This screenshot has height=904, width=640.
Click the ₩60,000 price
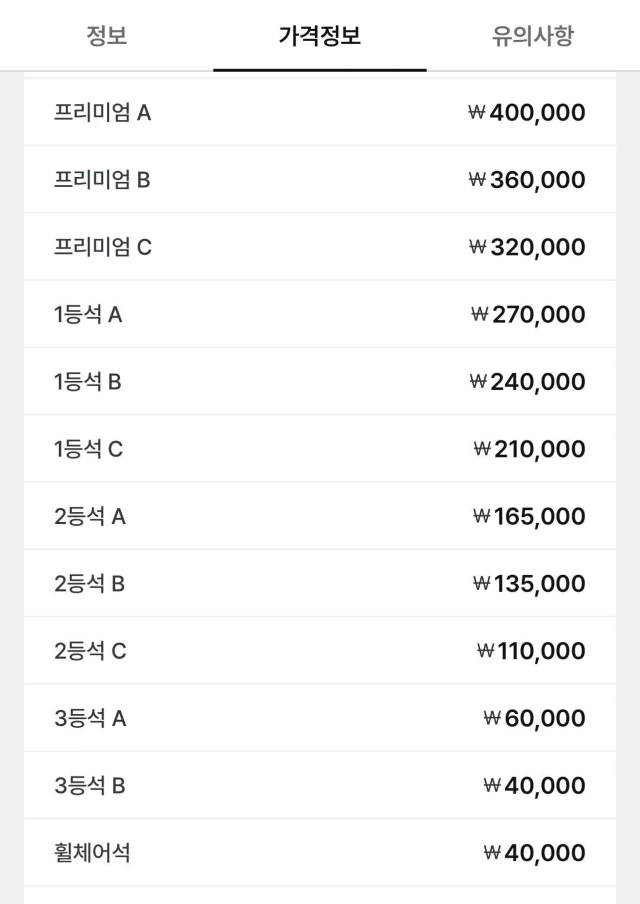point(534,718)
